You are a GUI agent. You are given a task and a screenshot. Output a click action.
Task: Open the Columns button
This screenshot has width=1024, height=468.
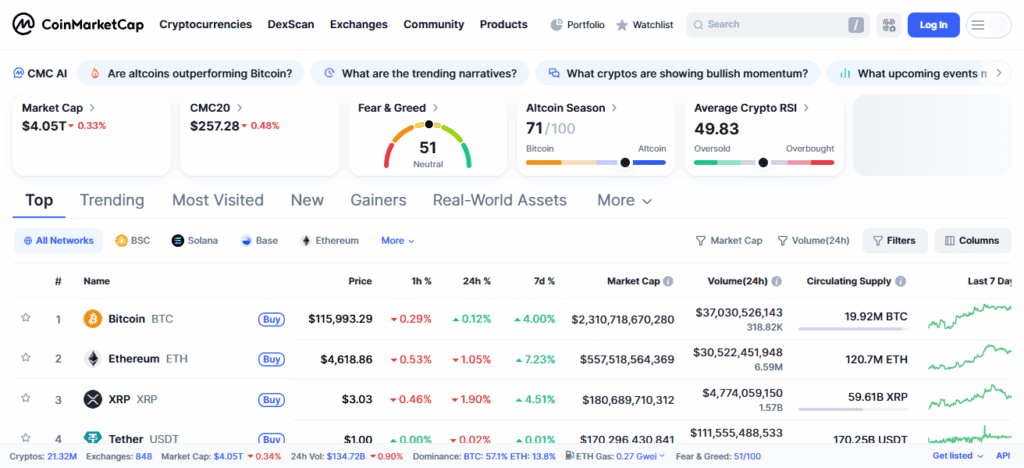972,240
